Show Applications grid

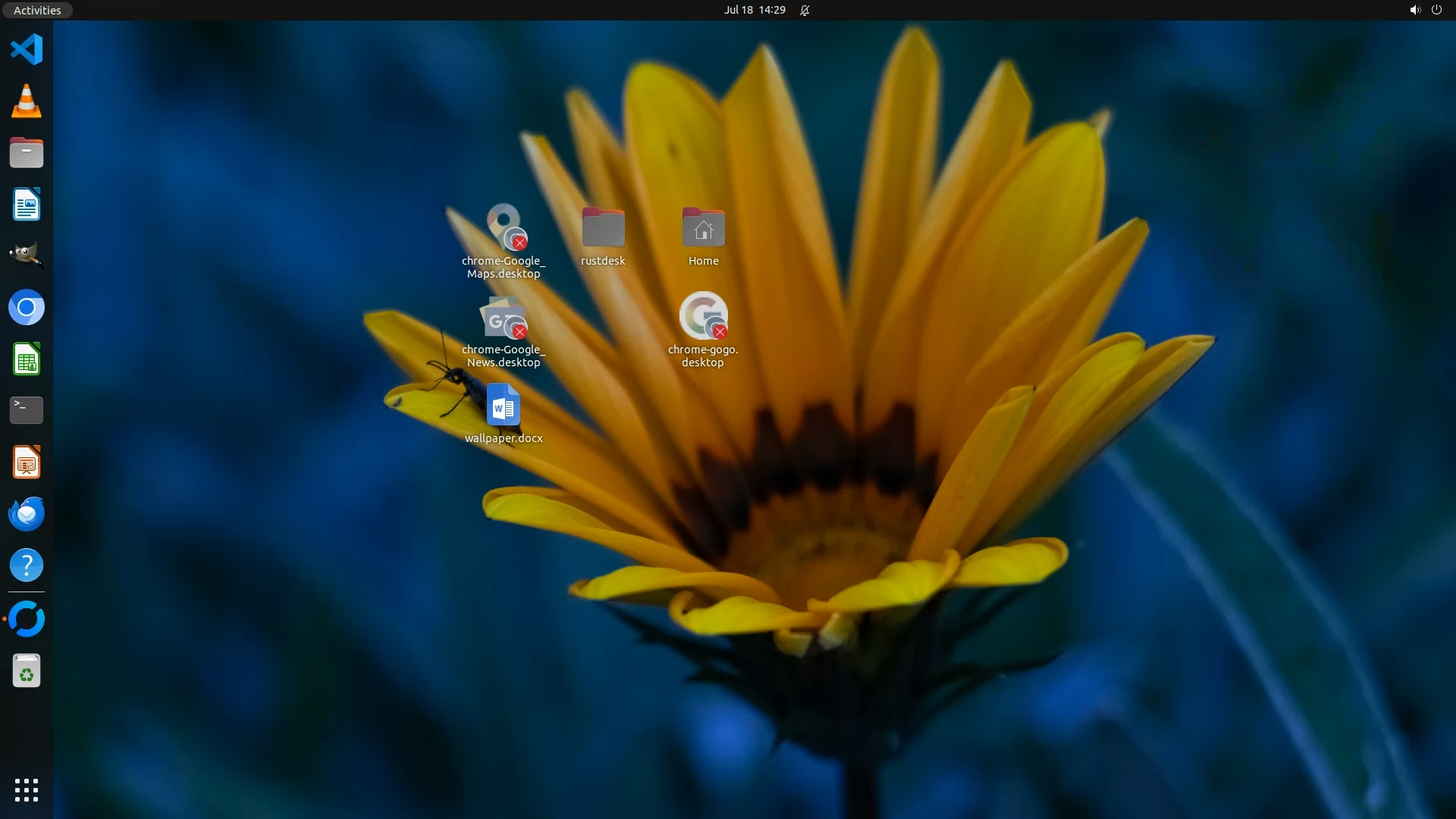click(27, 790)
